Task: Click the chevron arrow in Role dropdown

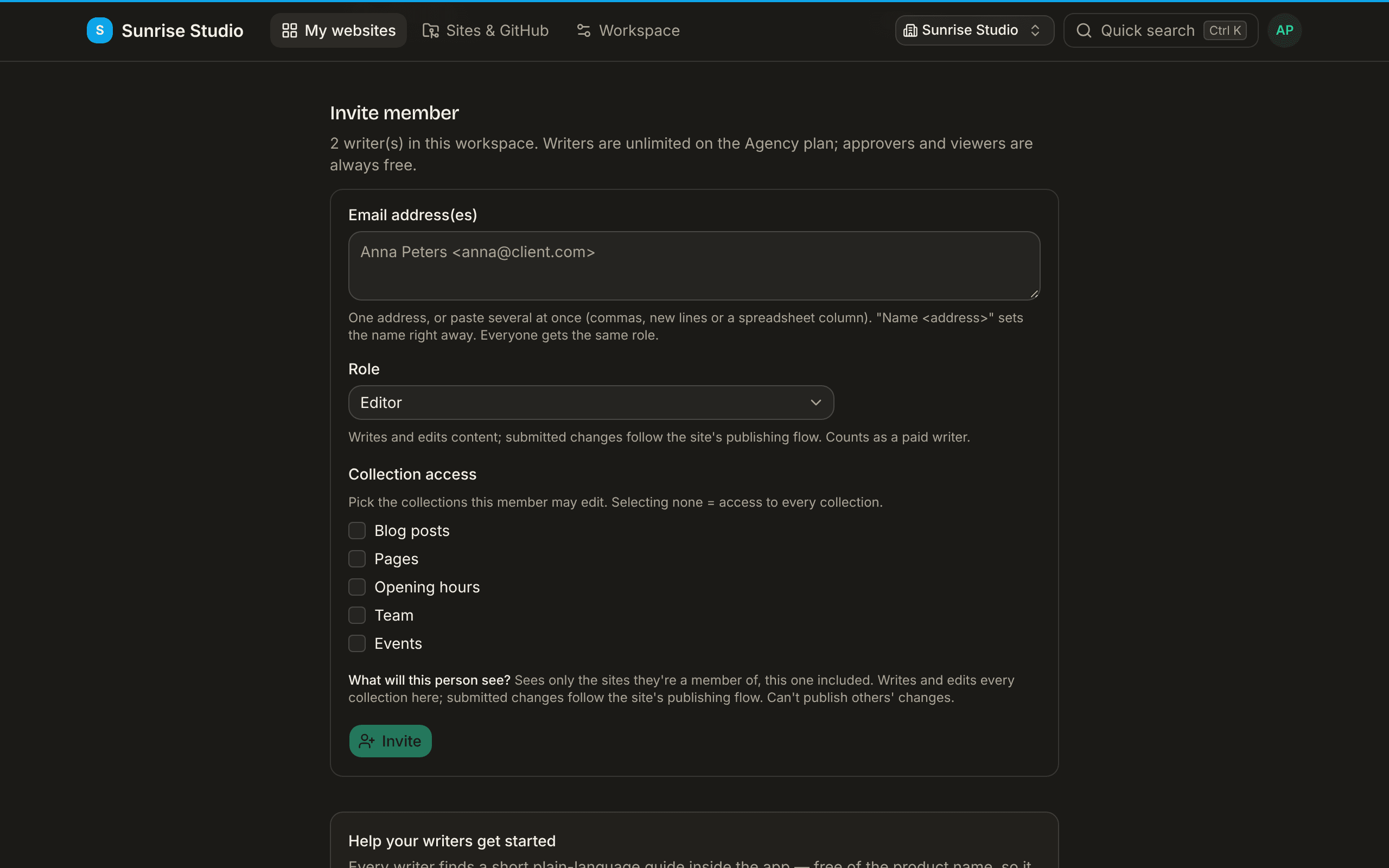Action: (x=815, y=403)
